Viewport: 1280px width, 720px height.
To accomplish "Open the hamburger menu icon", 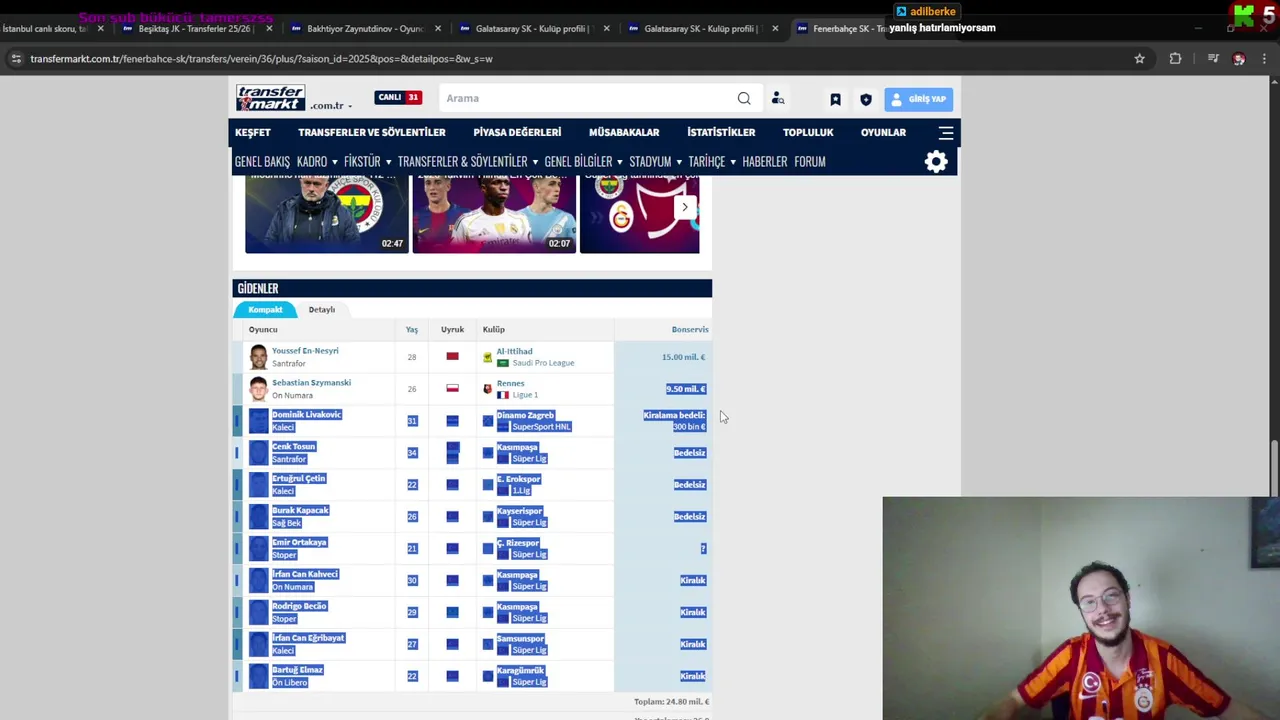I will click(946, 132).
